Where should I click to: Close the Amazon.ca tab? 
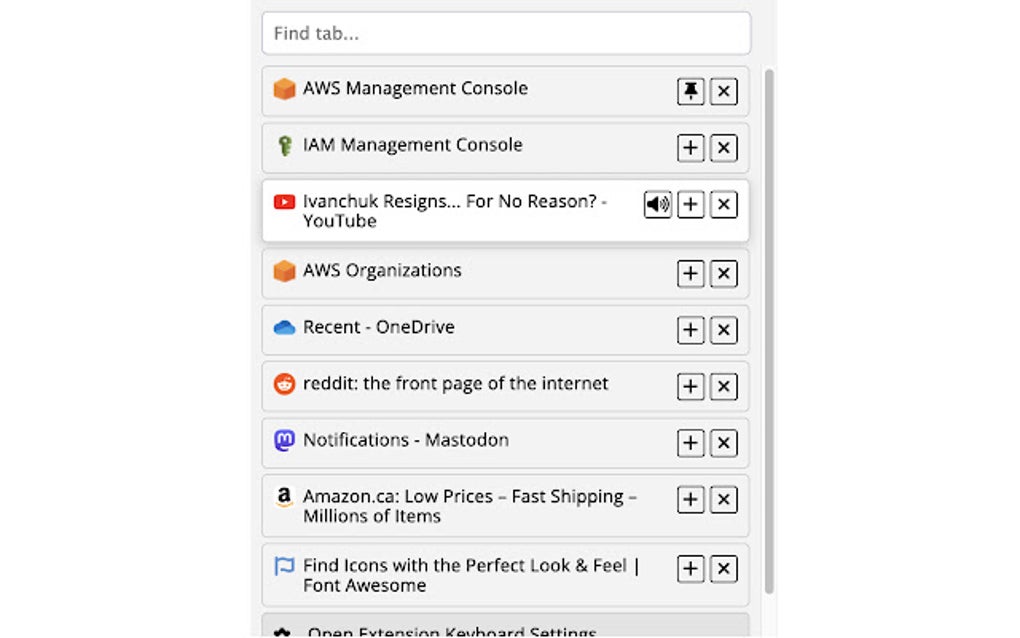(723, 499)
